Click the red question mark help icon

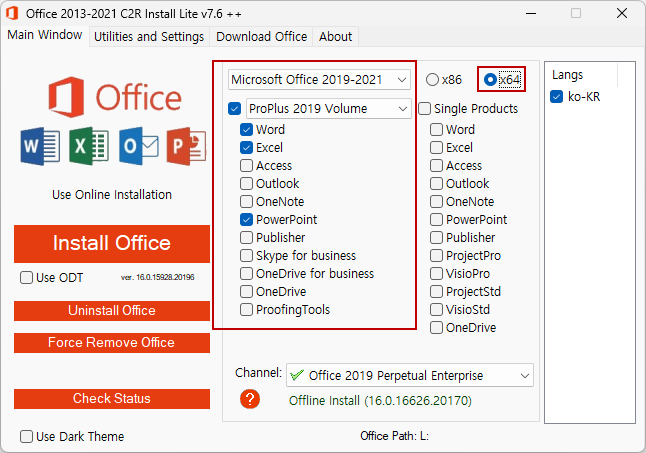coord(250,399)
